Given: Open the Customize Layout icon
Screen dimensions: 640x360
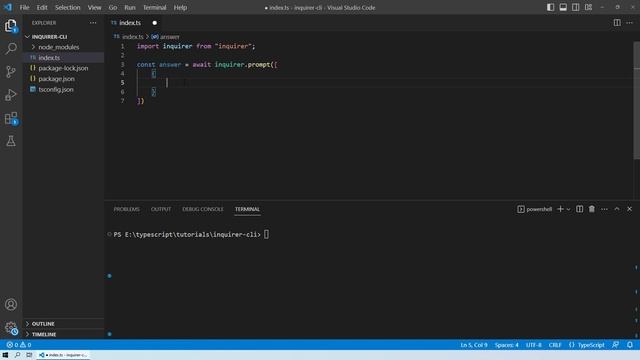Looking at the screenshot, I should 588,7.
